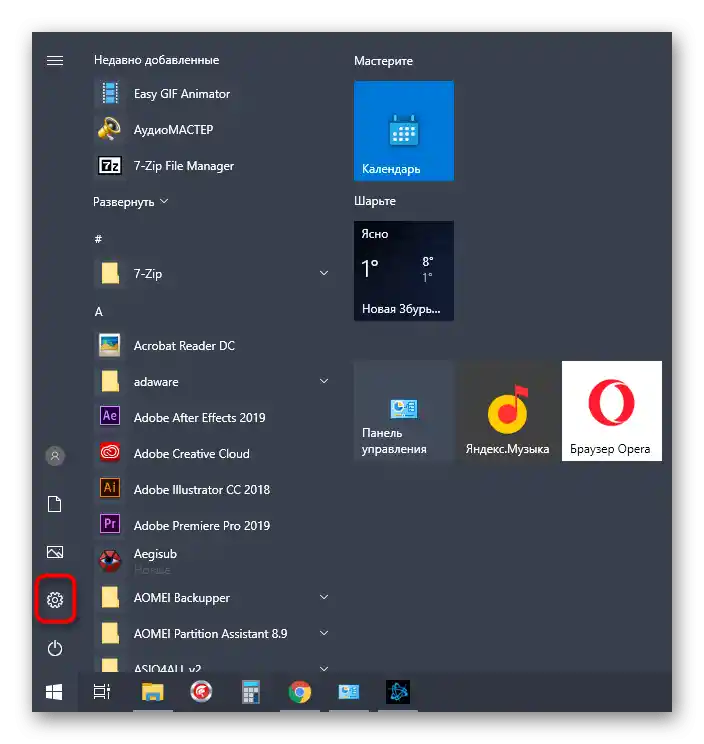The width and height of the screenshot is (704, 744).
Task: Open Settings via the gear icon
Action: click(x=55, y=600)
